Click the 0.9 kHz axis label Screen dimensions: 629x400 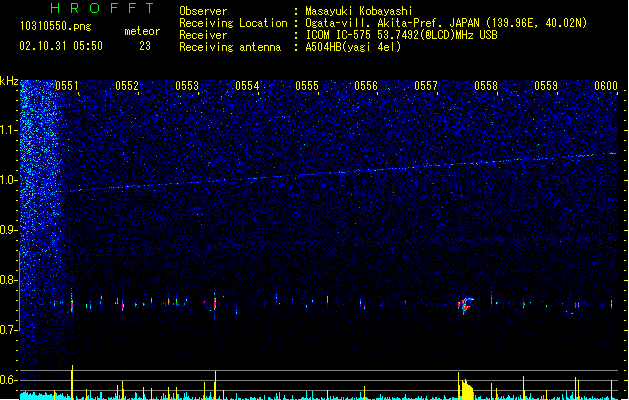point(8,230)
